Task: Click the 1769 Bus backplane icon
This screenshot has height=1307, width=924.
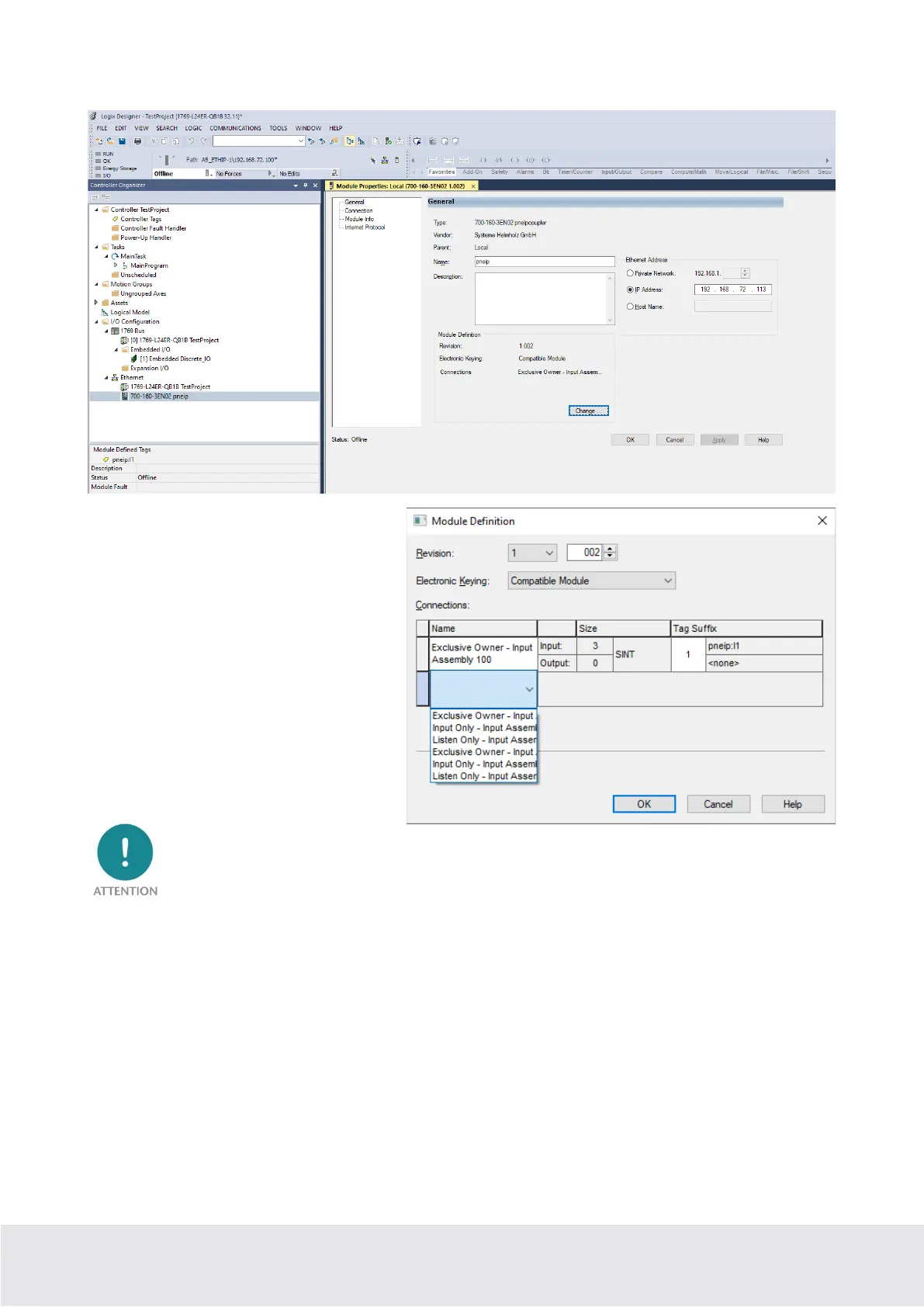Action: coord(116,331)
